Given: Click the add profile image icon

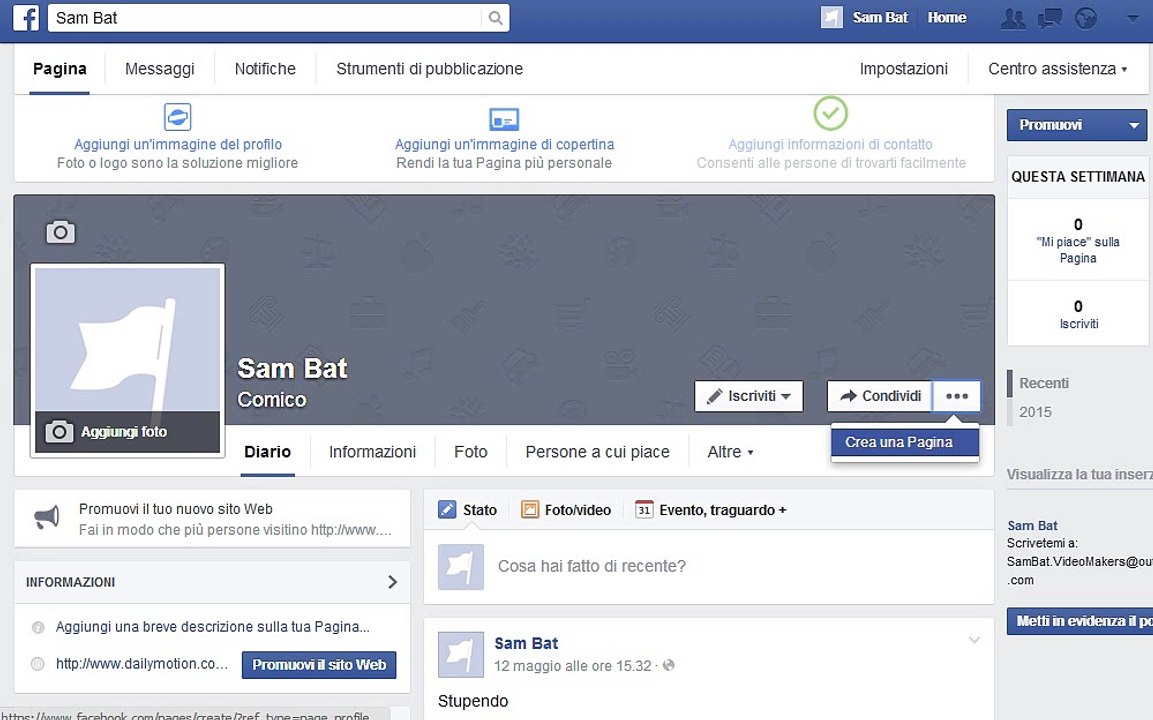Looking at the screenshot, I should (177, 117).
